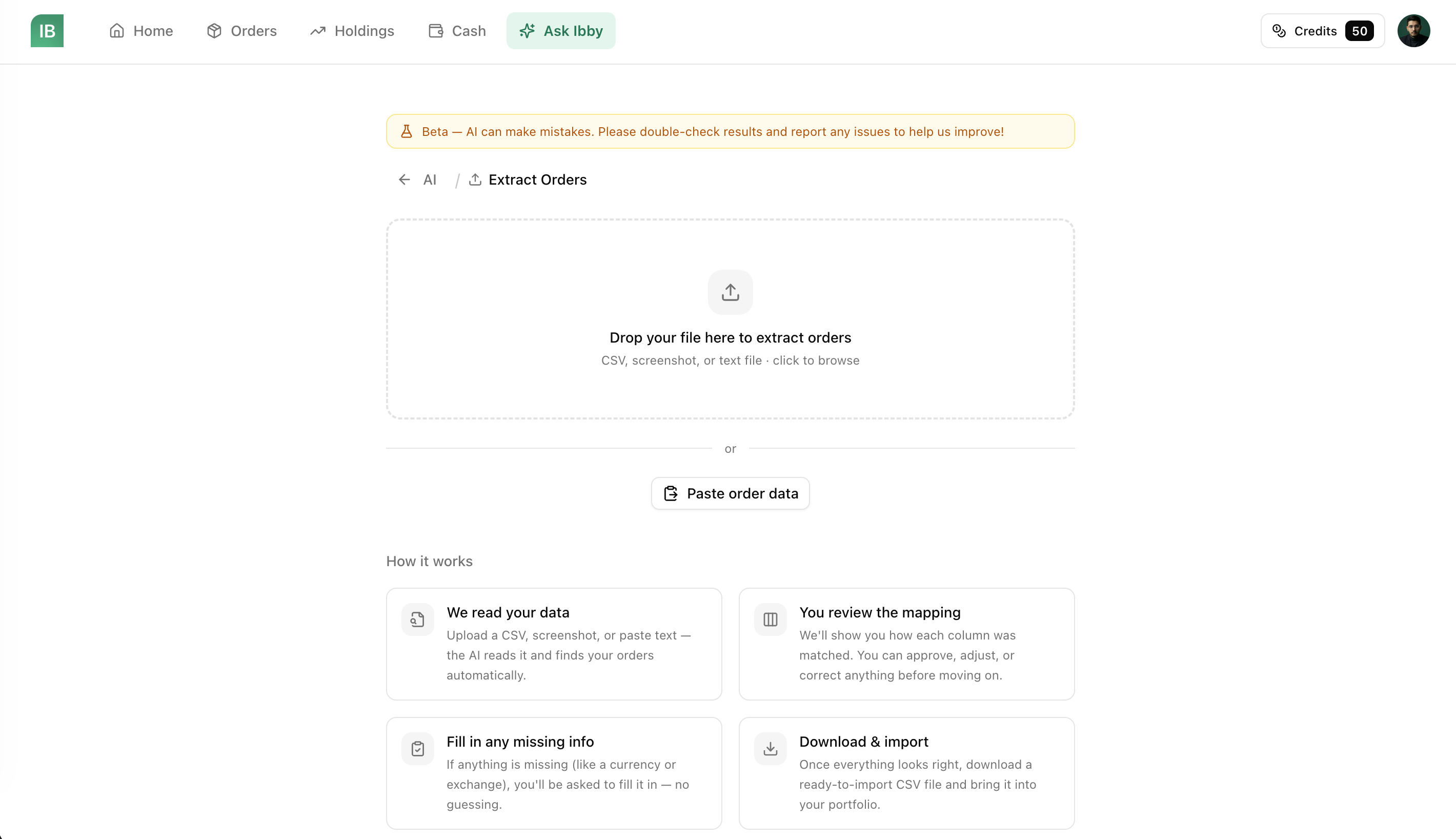Click the credits coins icon
This screenshot has height=839, width=1456.
pos(1279,31)
